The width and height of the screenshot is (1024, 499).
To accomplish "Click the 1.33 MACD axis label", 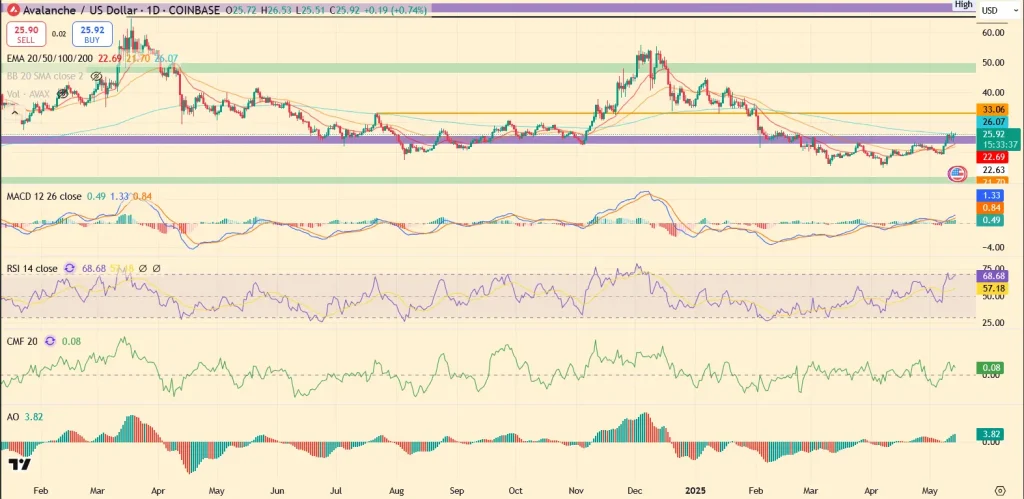I will point(991,195).
